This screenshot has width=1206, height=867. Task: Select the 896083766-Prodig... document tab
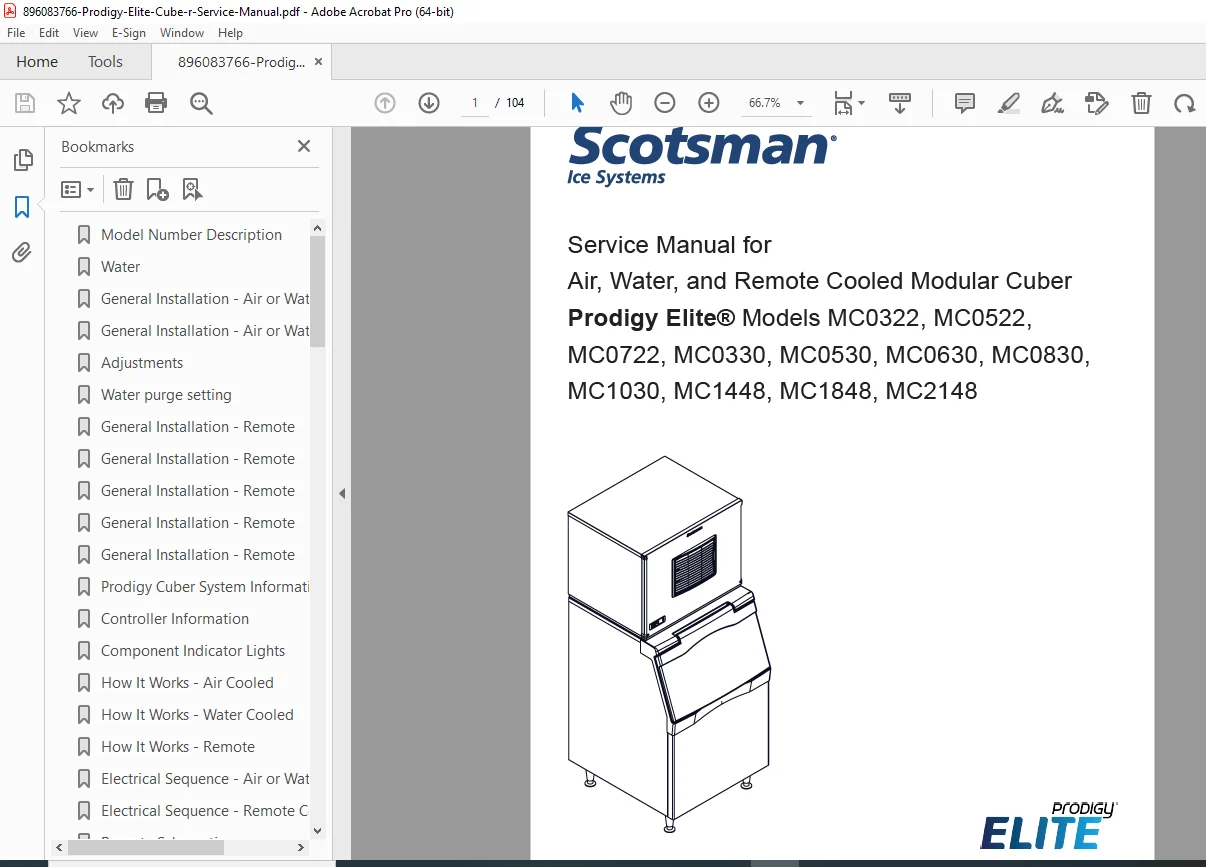tap(241, 62)
